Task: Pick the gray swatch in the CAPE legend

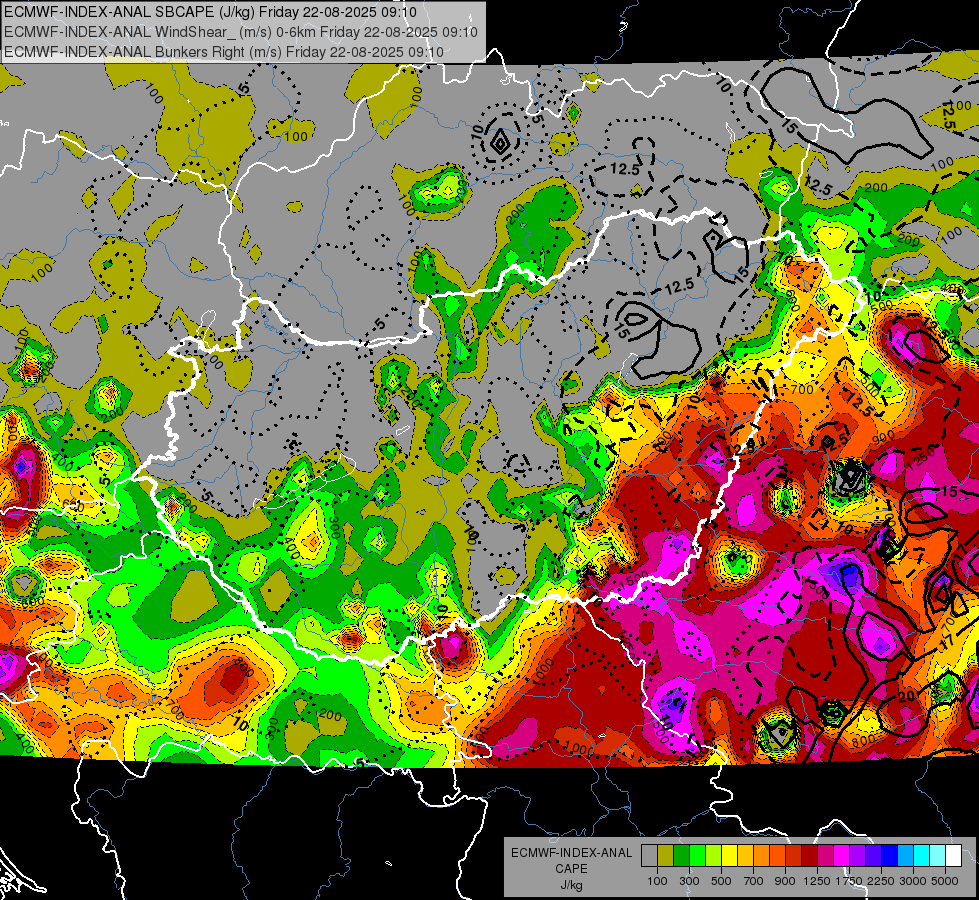Action: (649, 856)
